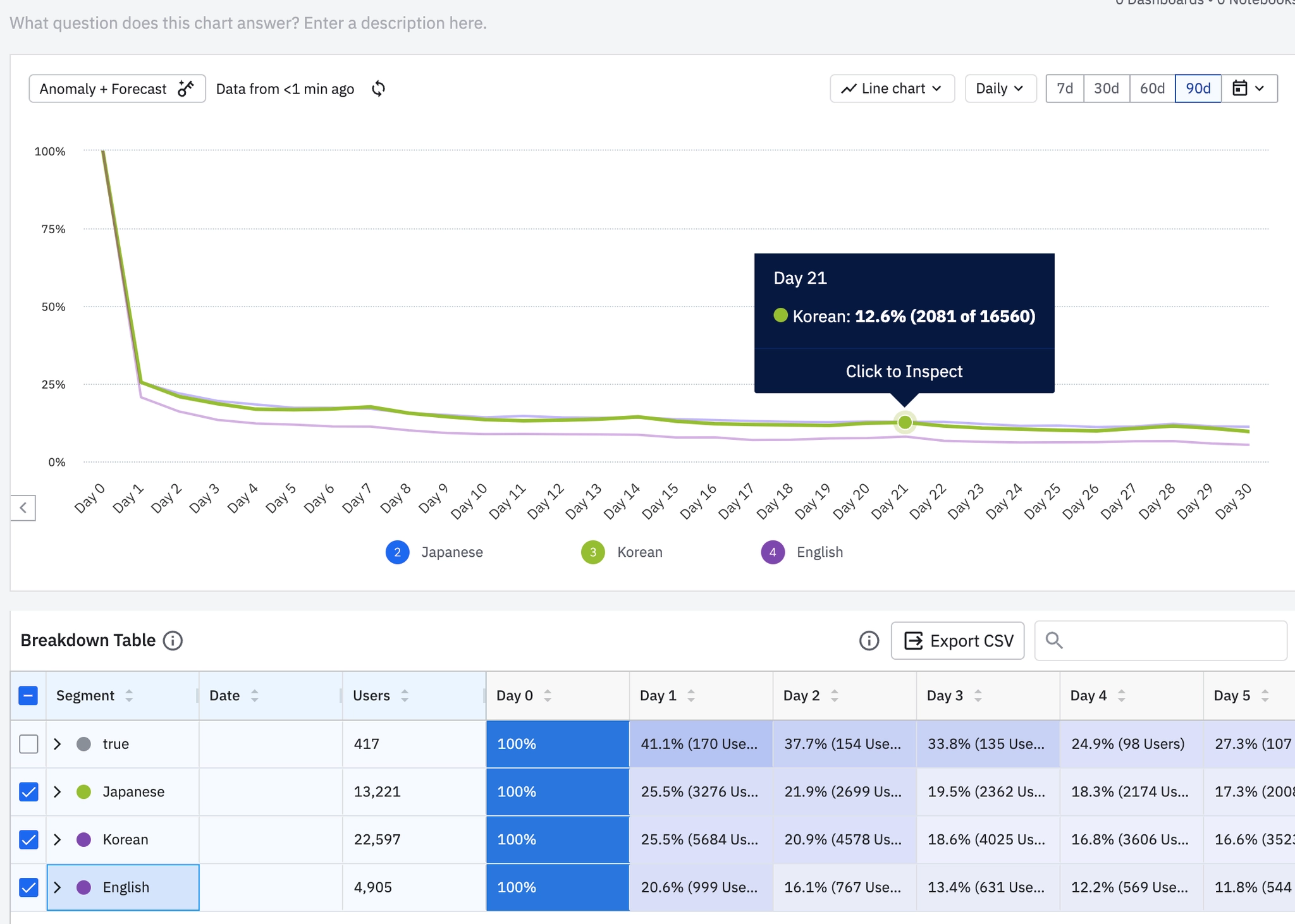Click the chart description text field
The height and width of the screenshot is (924, 1295).
click(249, 23)
